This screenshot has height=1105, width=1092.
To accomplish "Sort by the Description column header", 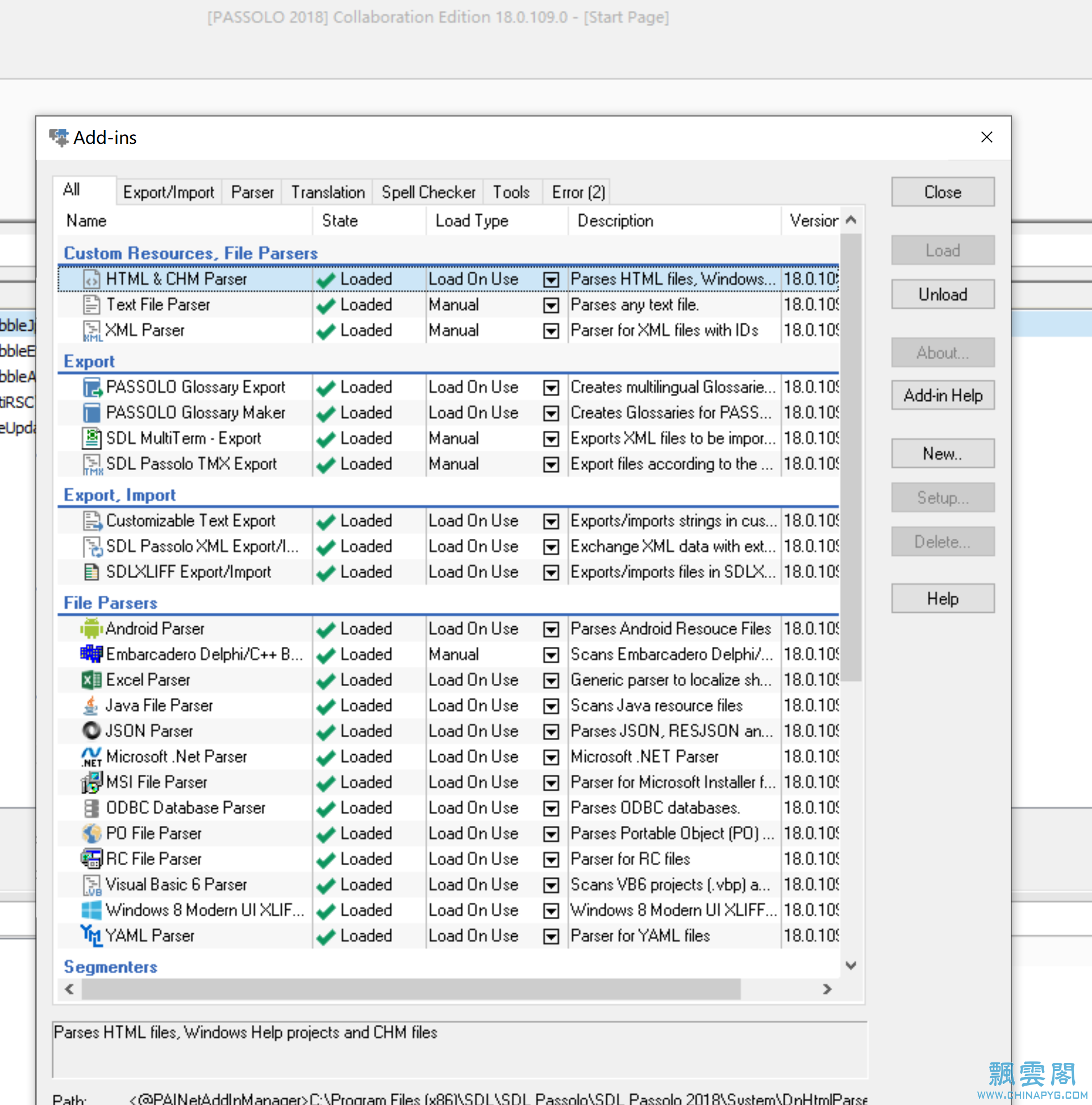I will [x=674, y=221].
